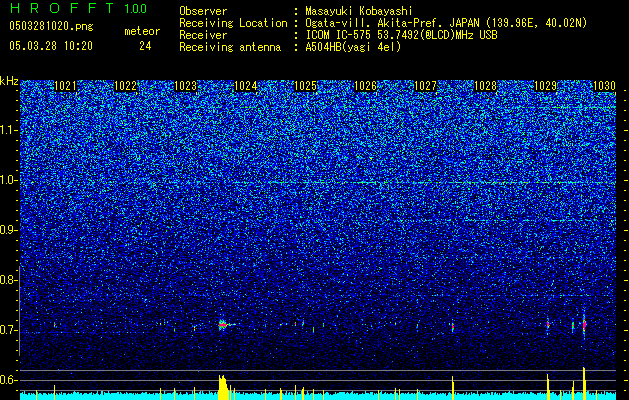Click the 0.9 kHz axis label
The height and width of the screenshot is (400, 629).
point(8,230)
